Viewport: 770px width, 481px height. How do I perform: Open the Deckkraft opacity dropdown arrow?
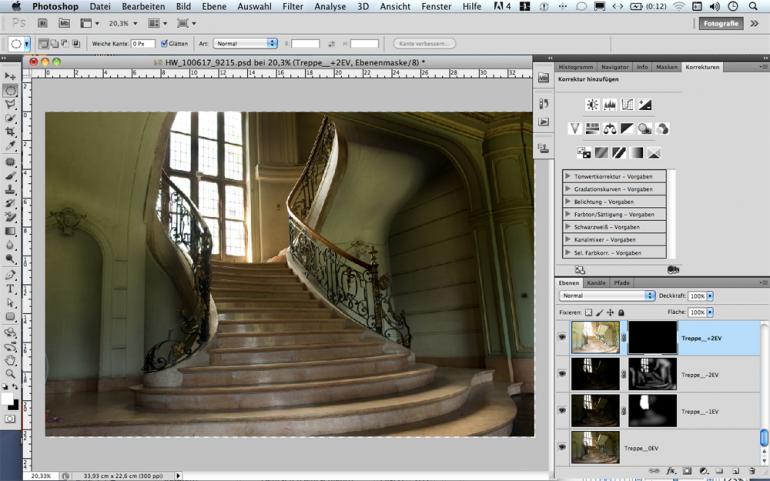[710, 296]
